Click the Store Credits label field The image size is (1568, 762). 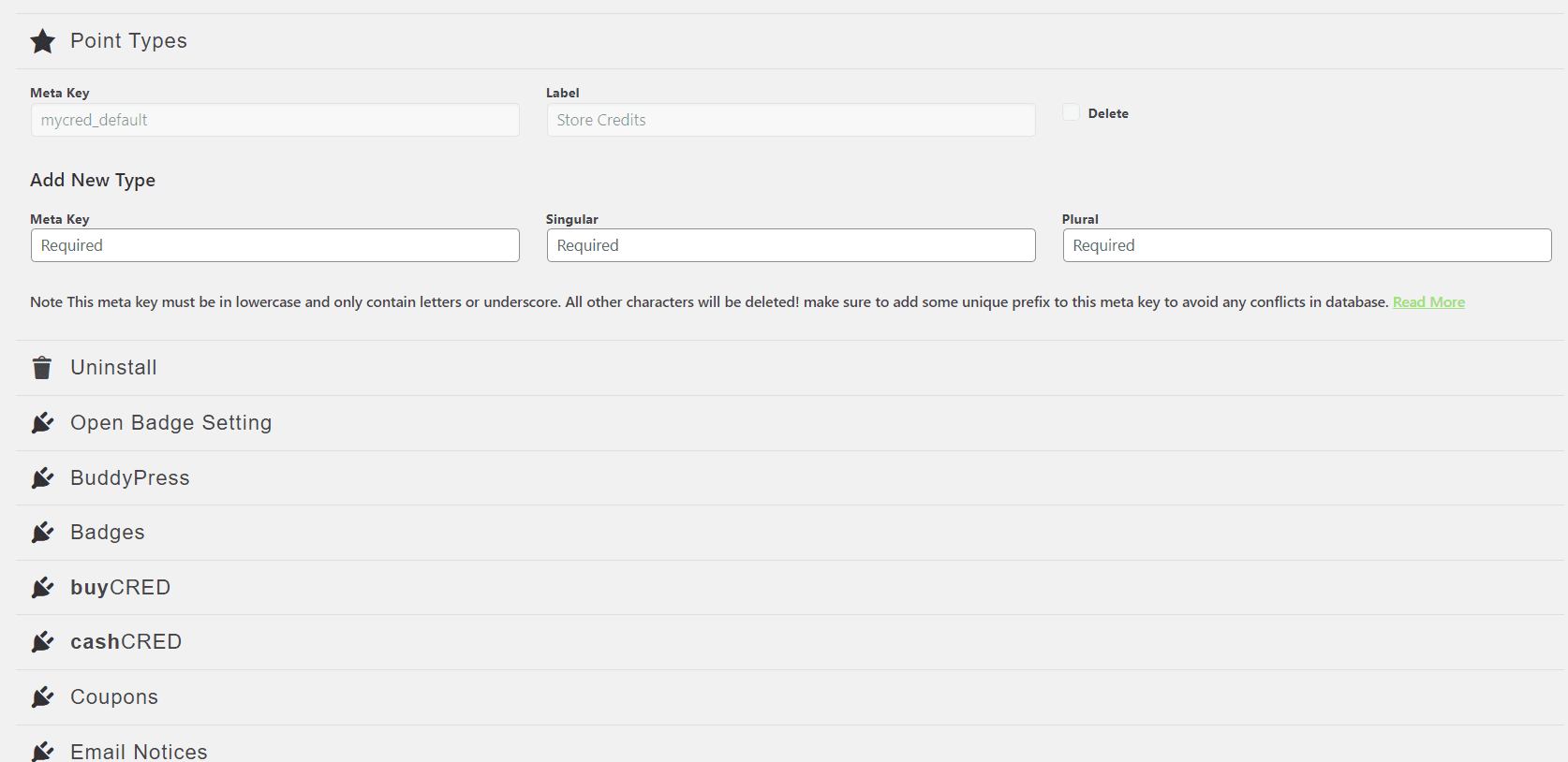coord(791,120)
